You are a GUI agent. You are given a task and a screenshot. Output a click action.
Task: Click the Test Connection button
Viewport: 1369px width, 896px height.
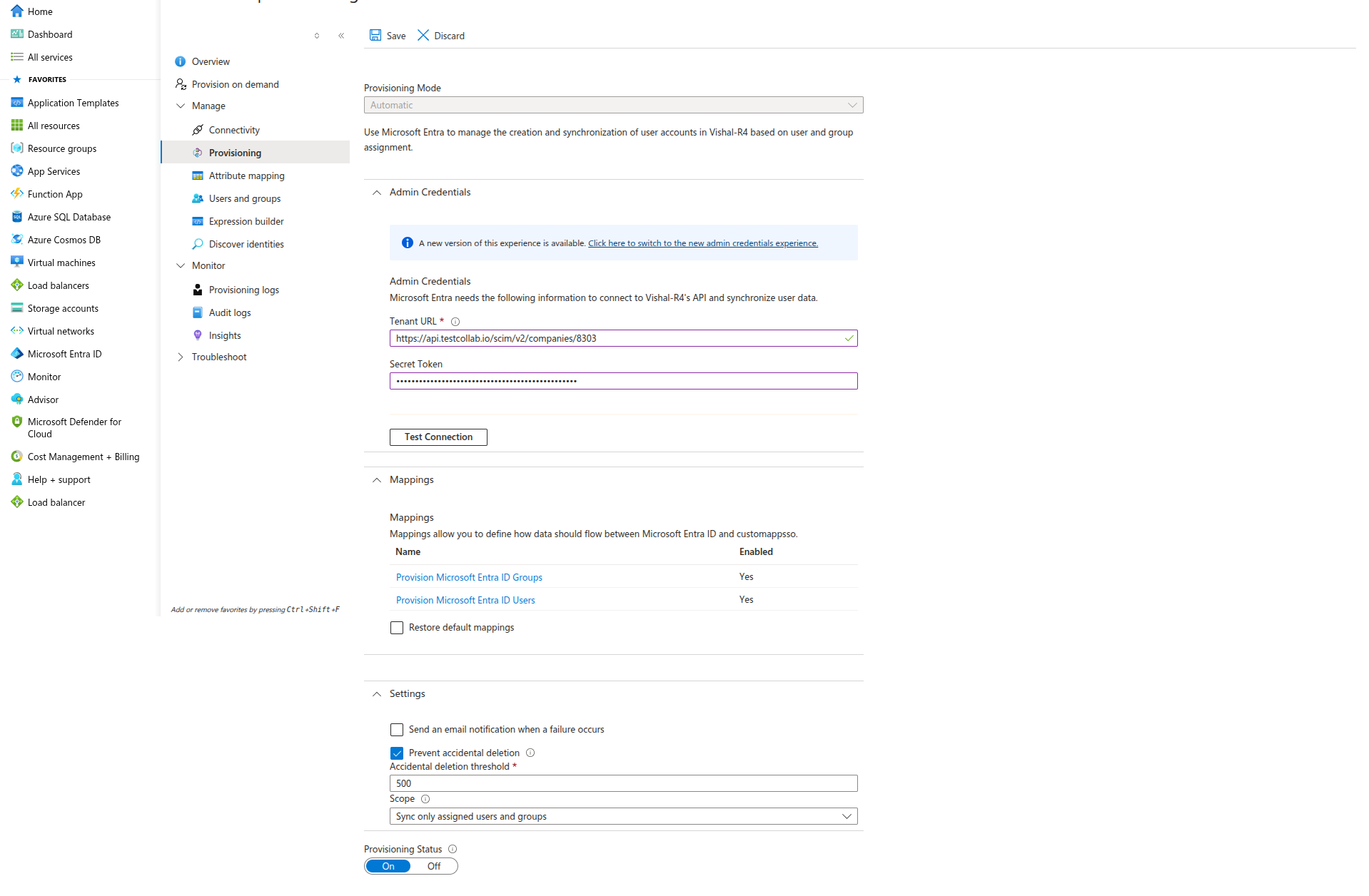pyautogui.click(x=438, y=437)
